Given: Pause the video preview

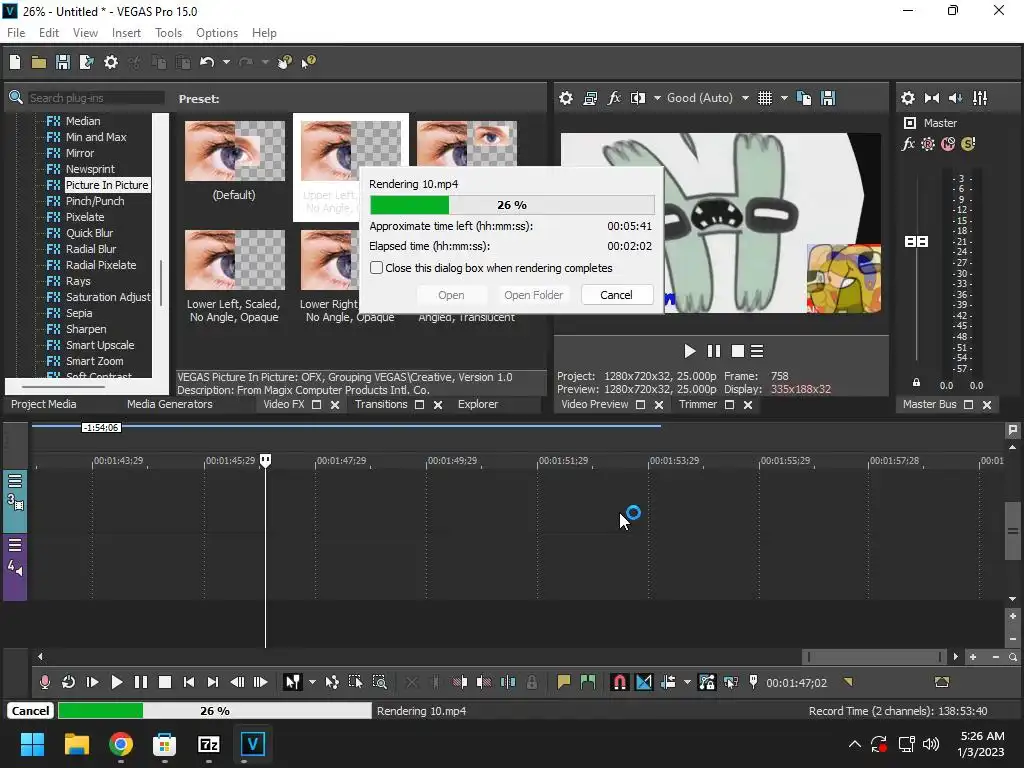Looking at the screenshot, I should point(714,351).
